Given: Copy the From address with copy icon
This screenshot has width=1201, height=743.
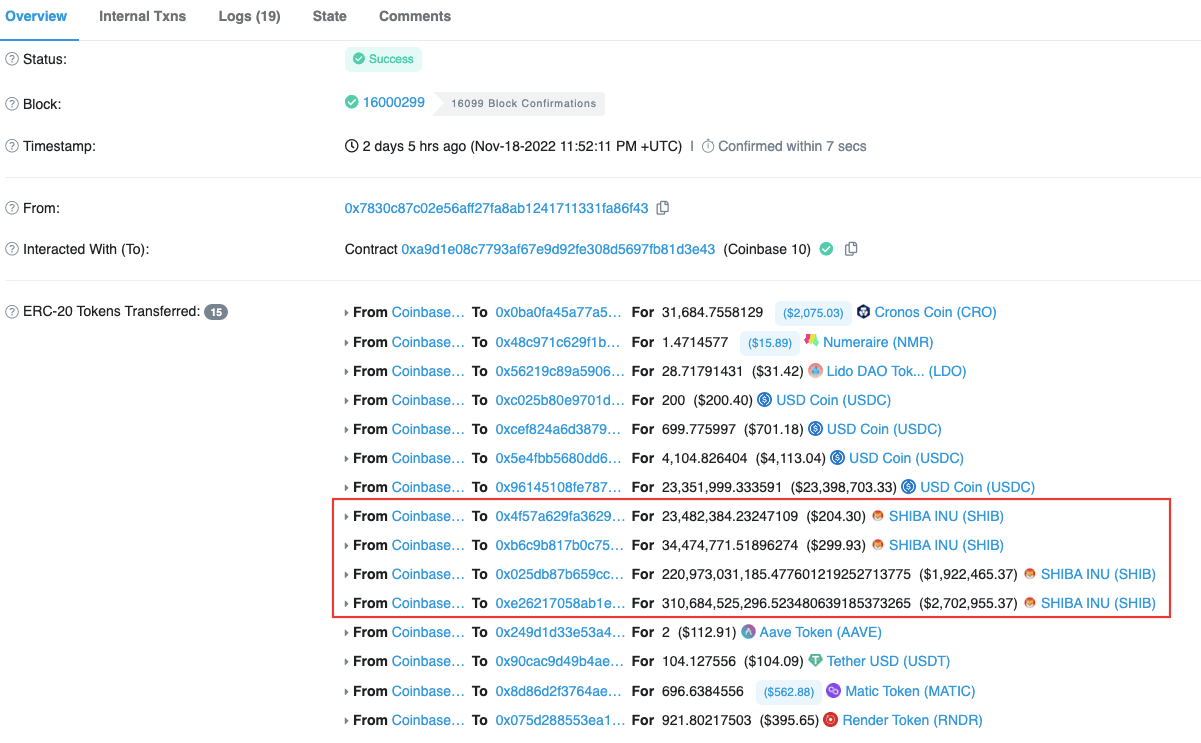Looking at the screenshot, I should (x=662, y=208).
